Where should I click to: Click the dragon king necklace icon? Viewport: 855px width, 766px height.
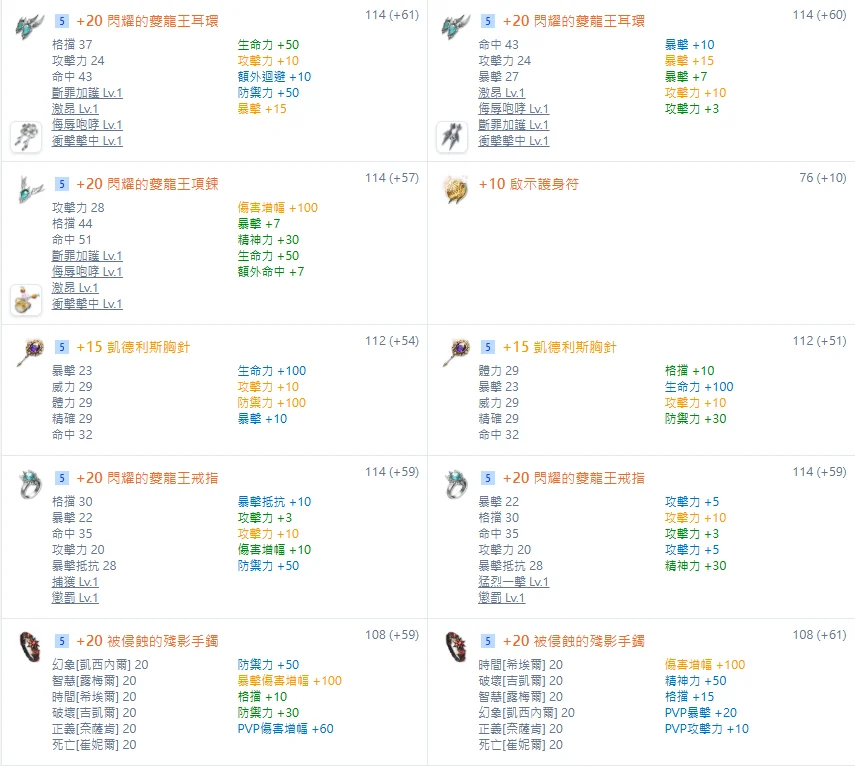click(30, 189)
